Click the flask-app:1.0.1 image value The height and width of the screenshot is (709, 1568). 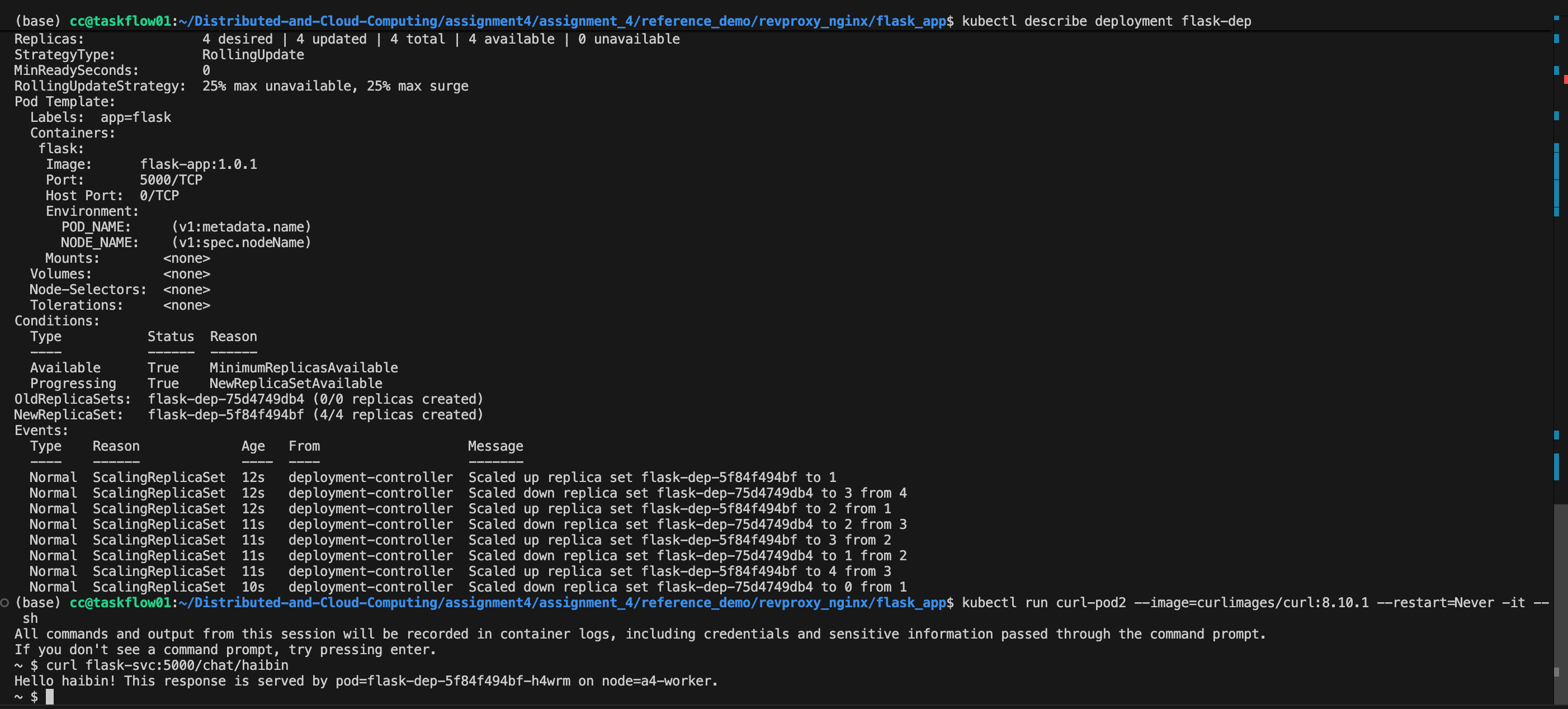[199, 164]
